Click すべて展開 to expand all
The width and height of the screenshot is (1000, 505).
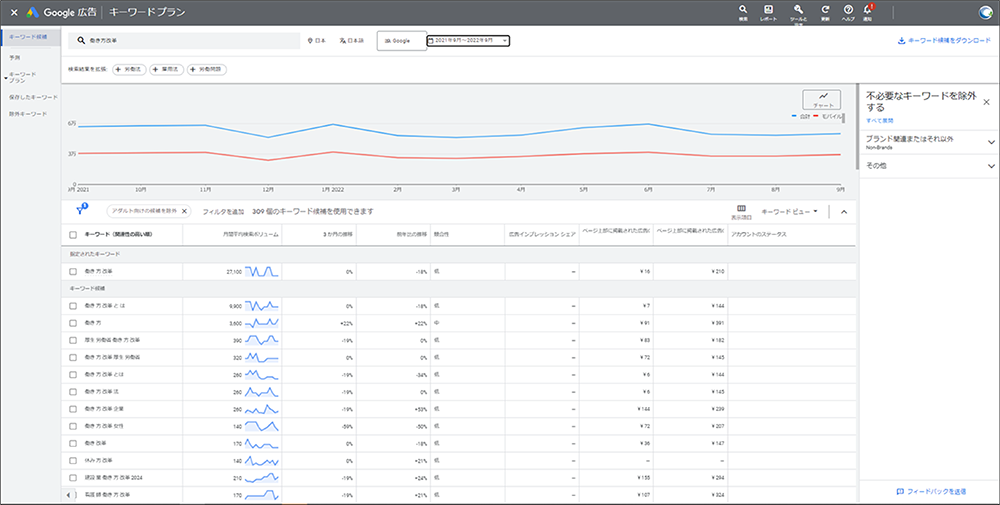click(x=879, y=121)
